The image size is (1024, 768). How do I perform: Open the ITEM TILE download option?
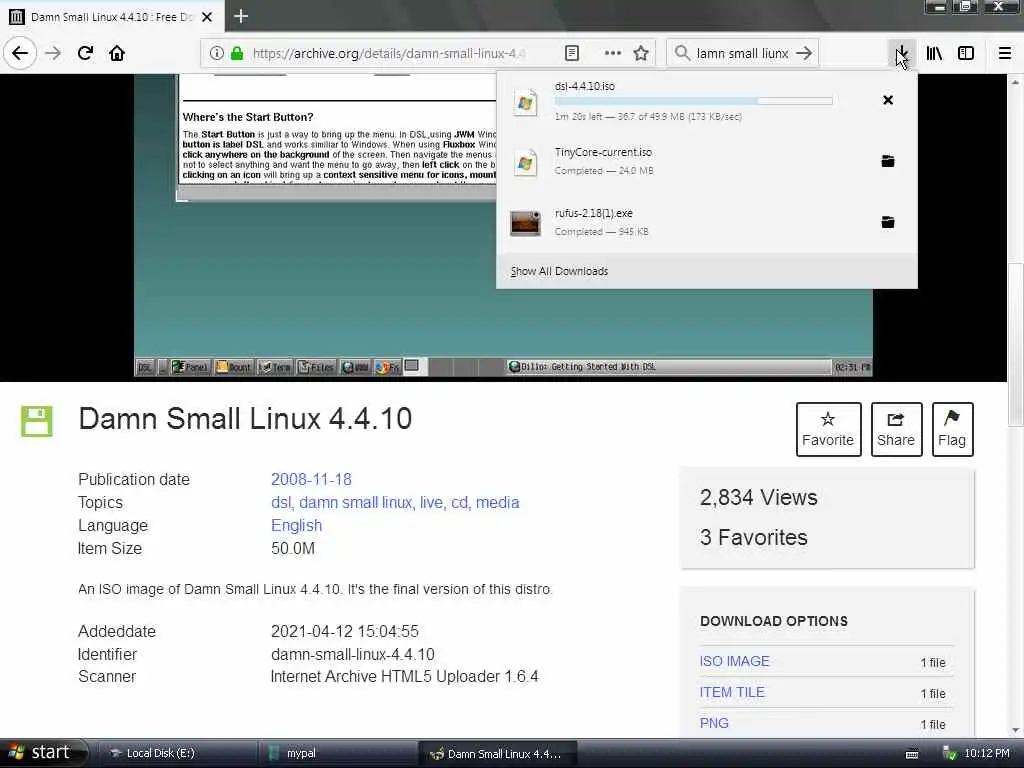tap(732, 692)
